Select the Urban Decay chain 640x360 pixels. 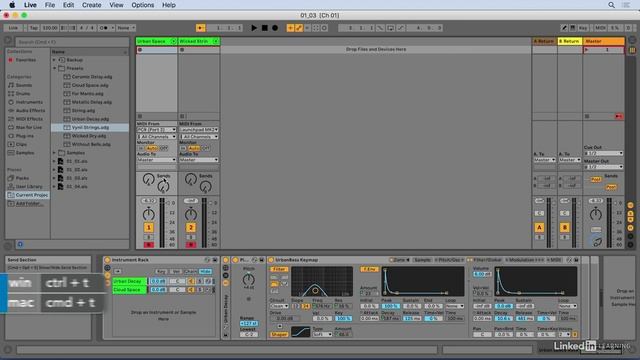coord(129,281)
